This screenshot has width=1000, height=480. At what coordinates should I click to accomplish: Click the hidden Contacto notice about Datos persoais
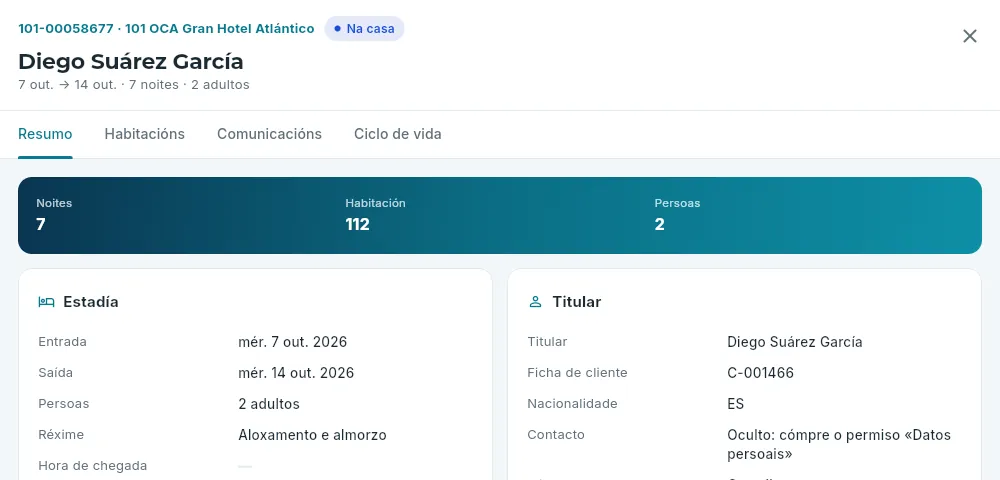tap(839, 445)
